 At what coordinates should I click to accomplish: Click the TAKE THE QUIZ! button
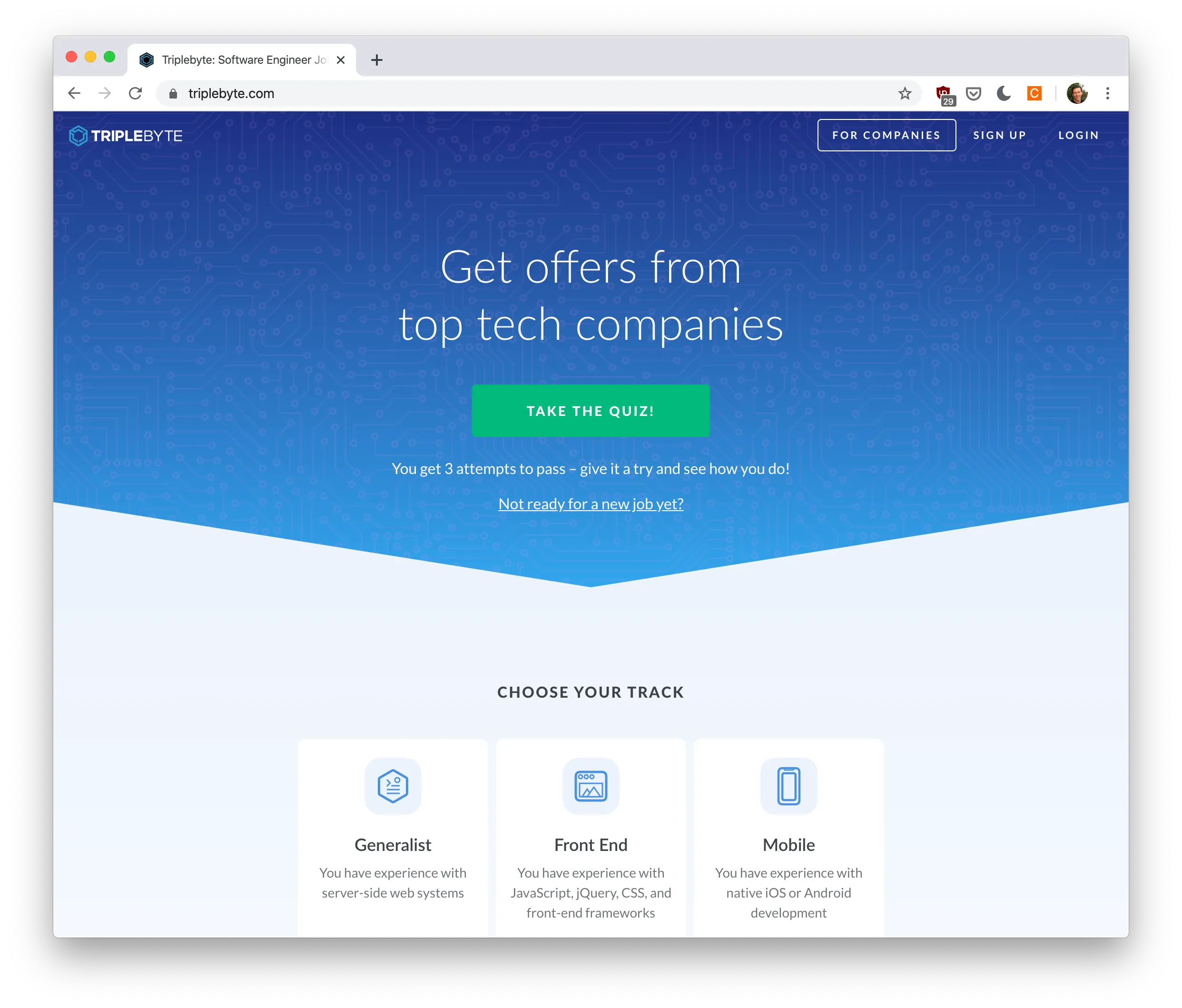pyautogui.click(x=591, y=411)
